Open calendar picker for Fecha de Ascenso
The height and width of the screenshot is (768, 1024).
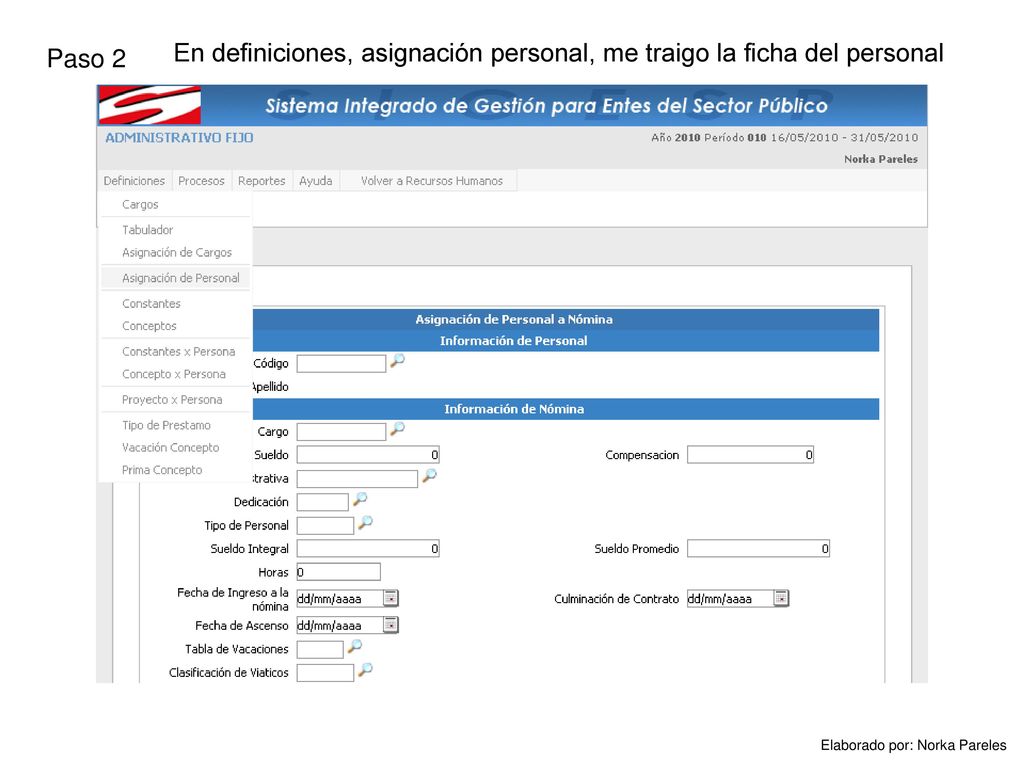click(391, 625)
